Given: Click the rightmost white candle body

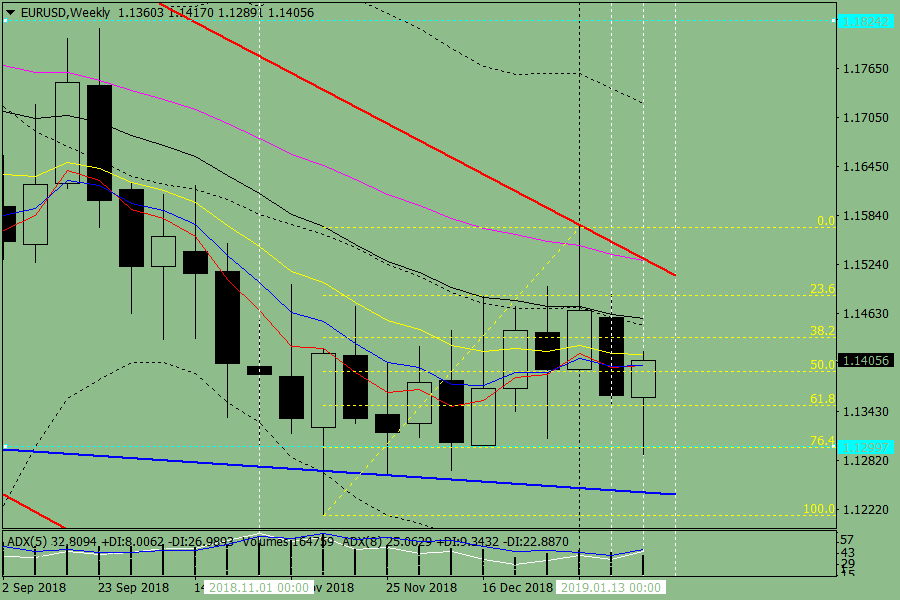Looking at the screenshot, I should (643, 379).
